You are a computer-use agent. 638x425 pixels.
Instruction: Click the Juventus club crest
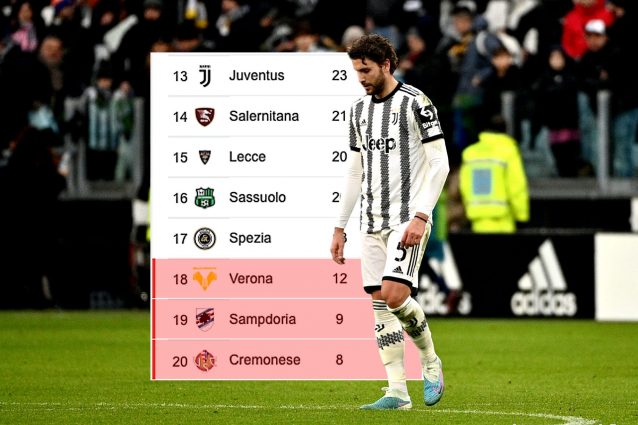tap(205, 76)
